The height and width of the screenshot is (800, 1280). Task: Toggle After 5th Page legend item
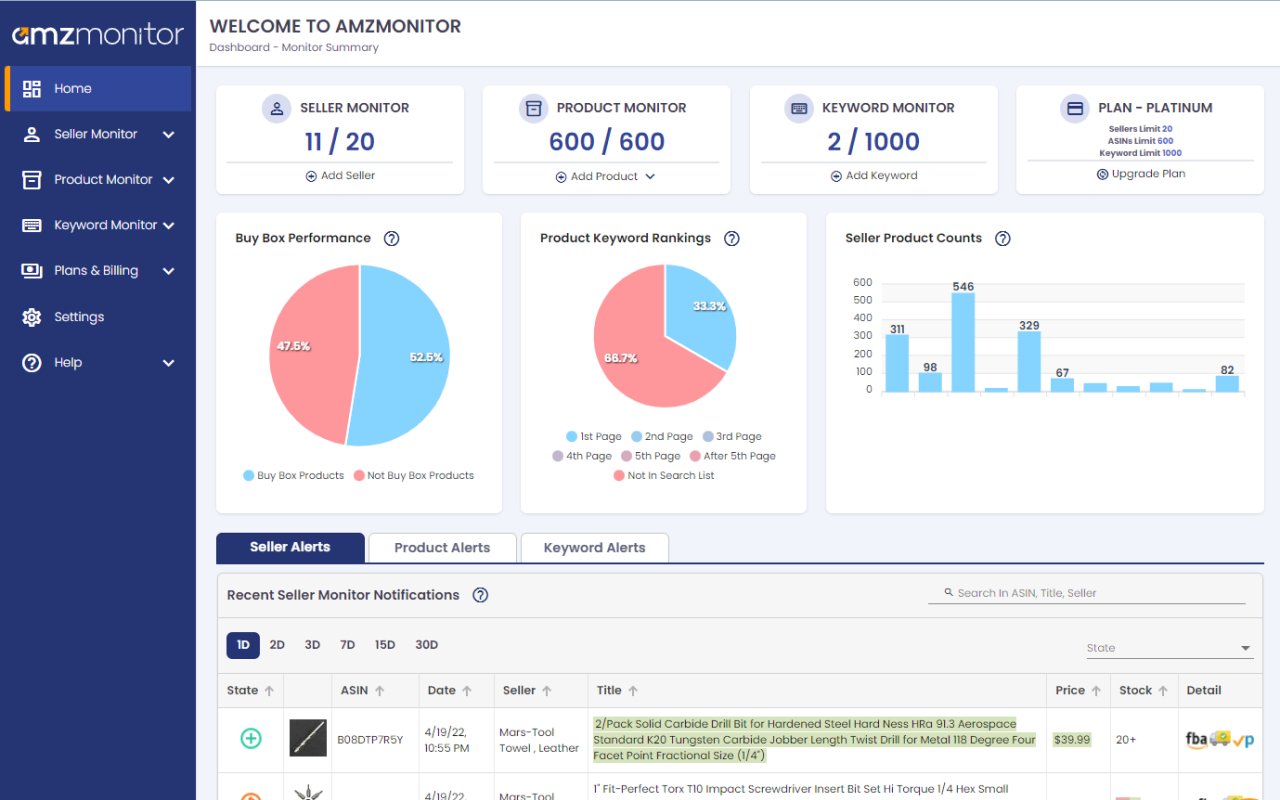pyautogui.click(x=733, y=456)
